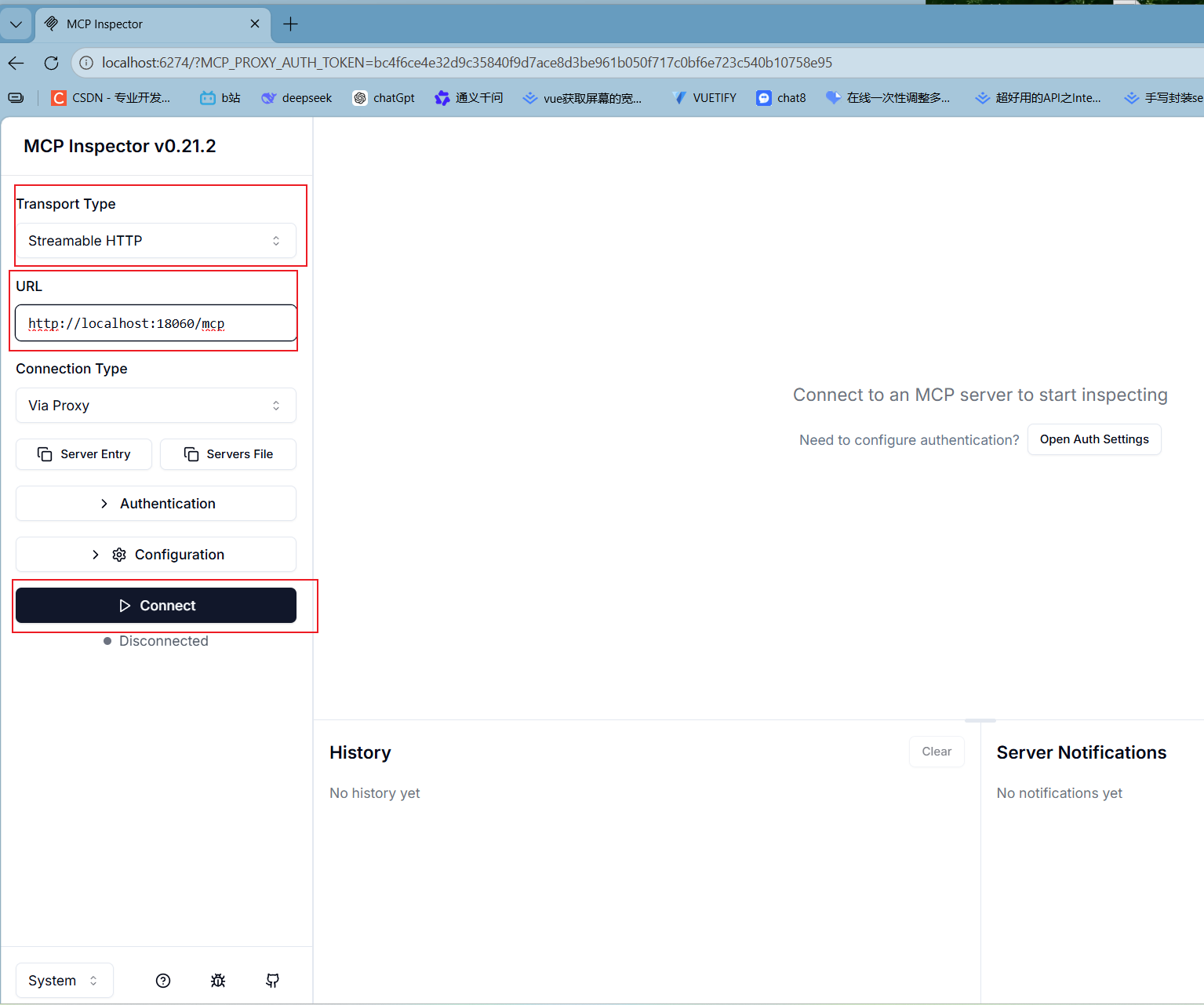Click the No notifications yet text
This screenshot has height=1005, width=1204.
pyautogui.click(x=1060, y=793)
